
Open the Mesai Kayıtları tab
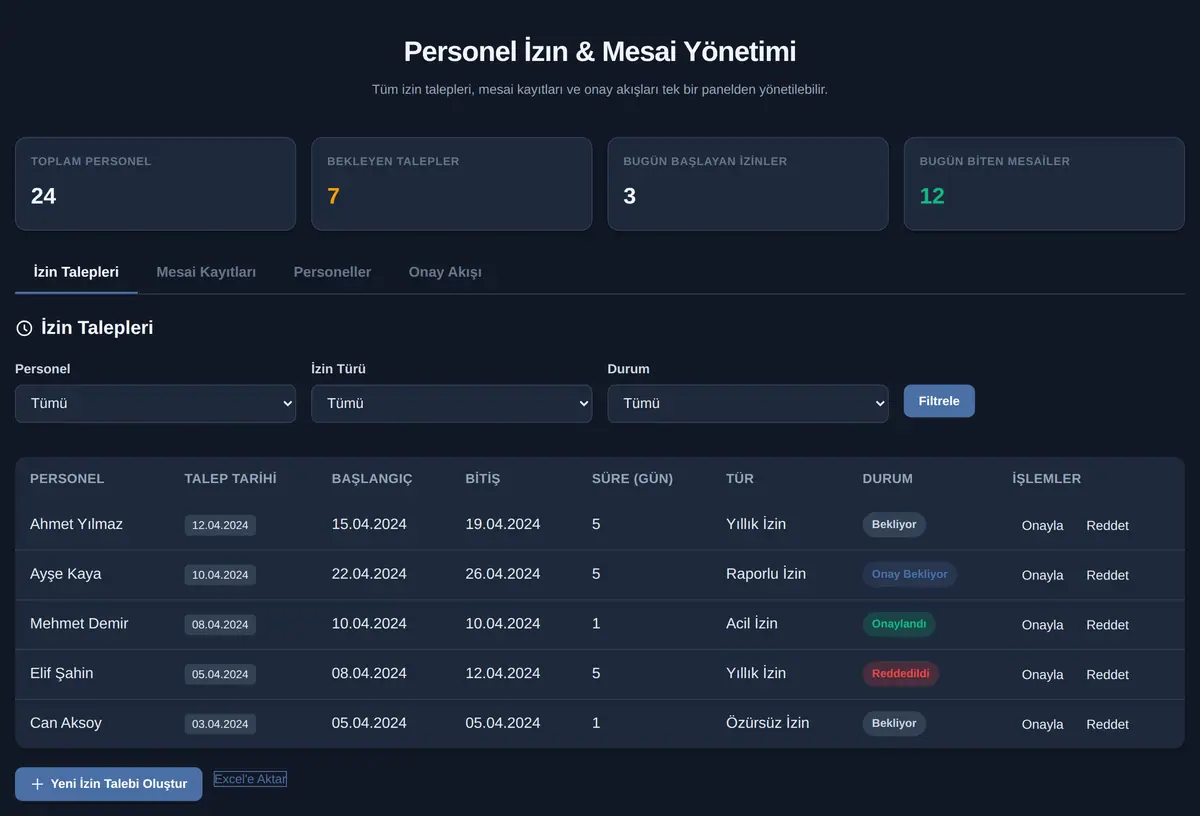[x=206, y=272]
